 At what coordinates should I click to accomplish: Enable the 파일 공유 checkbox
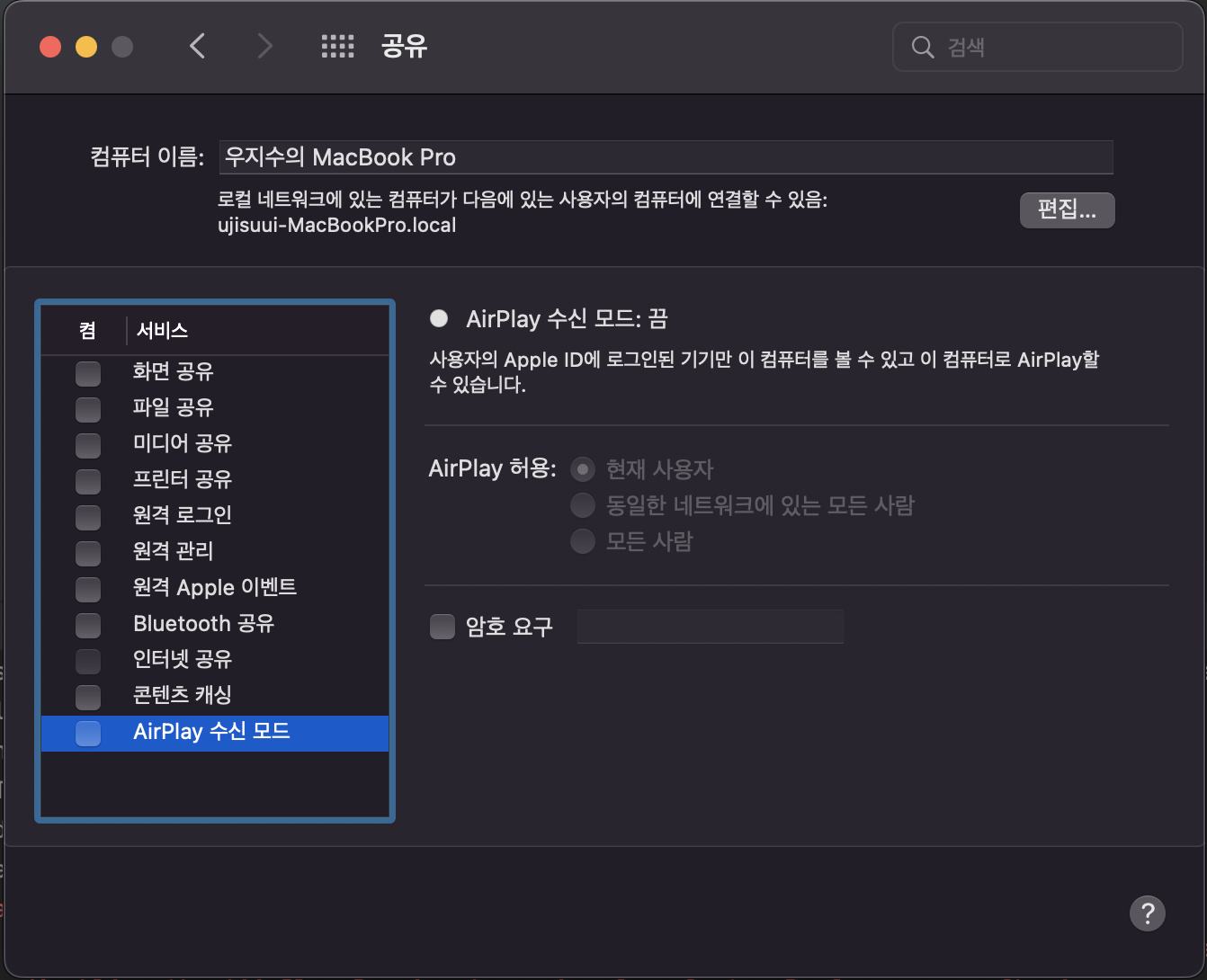coord(88,408)
